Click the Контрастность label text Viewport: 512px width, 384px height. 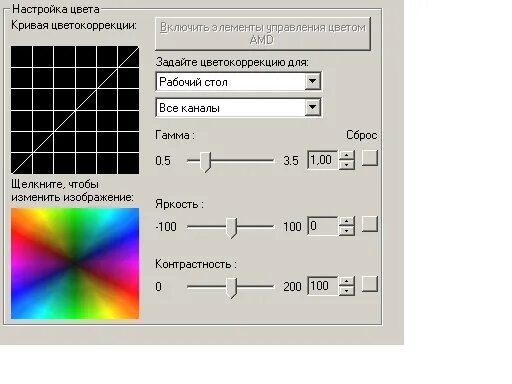tap(196, 264)
